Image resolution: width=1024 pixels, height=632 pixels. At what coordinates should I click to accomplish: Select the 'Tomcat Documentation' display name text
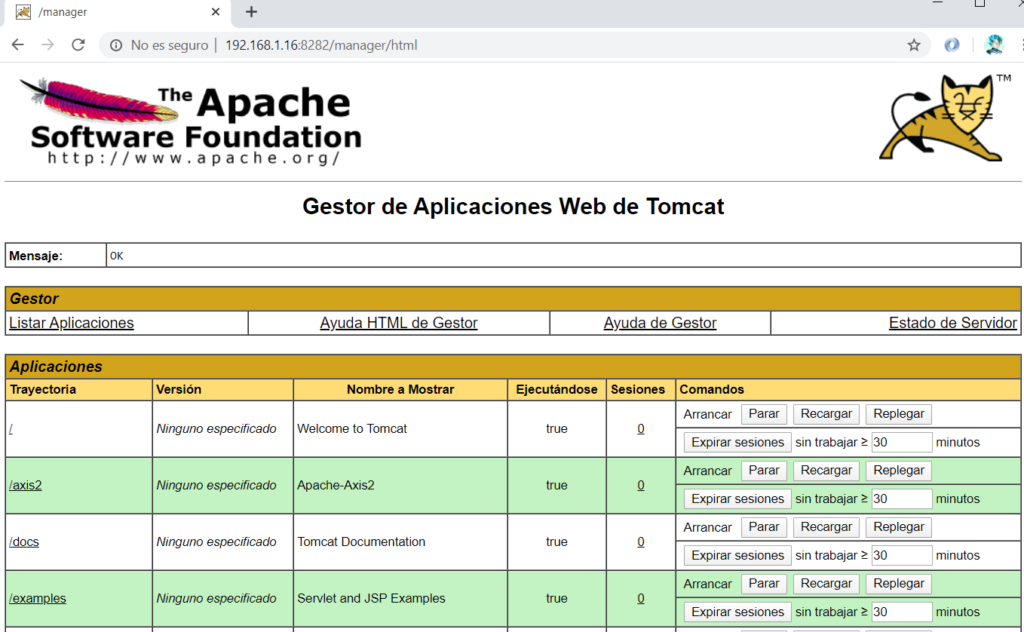(x=361, y=542)
